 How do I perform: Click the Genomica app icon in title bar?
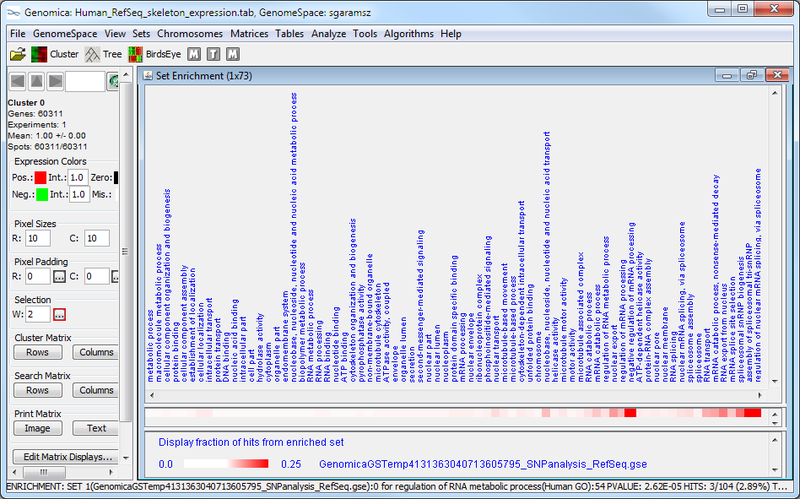pos(13,12)
